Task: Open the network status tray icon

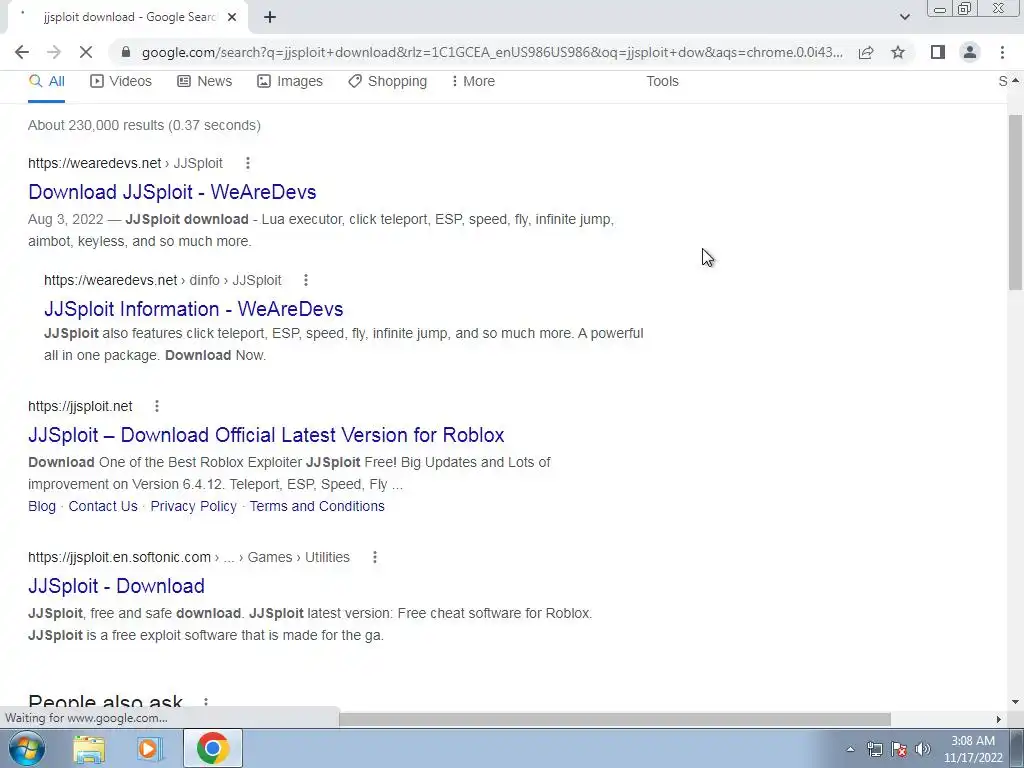Action: (874, 749)
